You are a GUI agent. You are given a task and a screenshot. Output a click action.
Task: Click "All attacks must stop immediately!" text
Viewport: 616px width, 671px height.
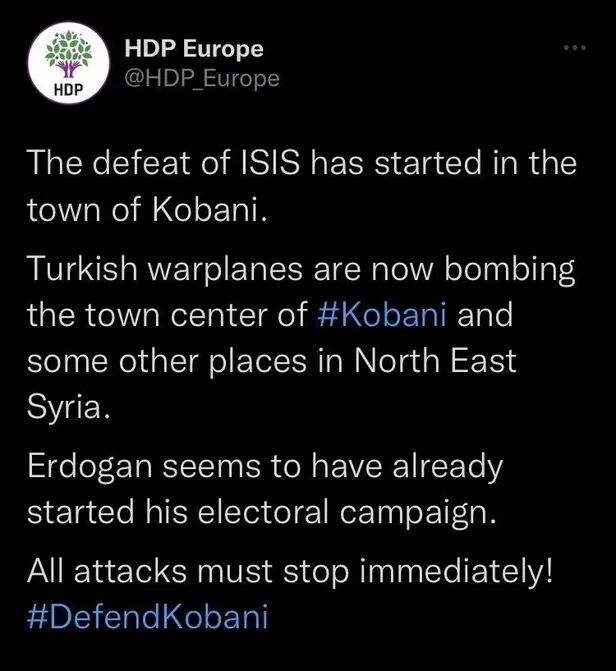289,571
